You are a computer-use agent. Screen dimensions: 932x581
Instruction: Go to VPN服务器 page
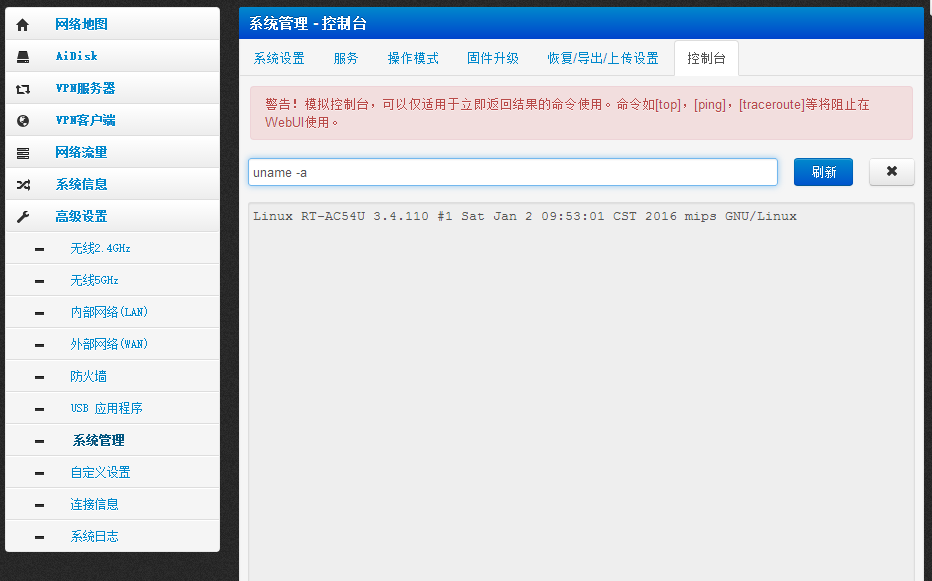coord(112,88)
